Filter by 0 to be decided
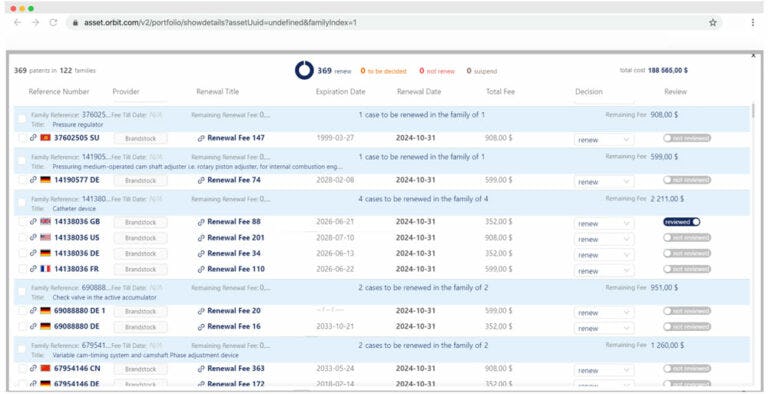The width and height of the screenshot is (768, 394). point(384,71)
